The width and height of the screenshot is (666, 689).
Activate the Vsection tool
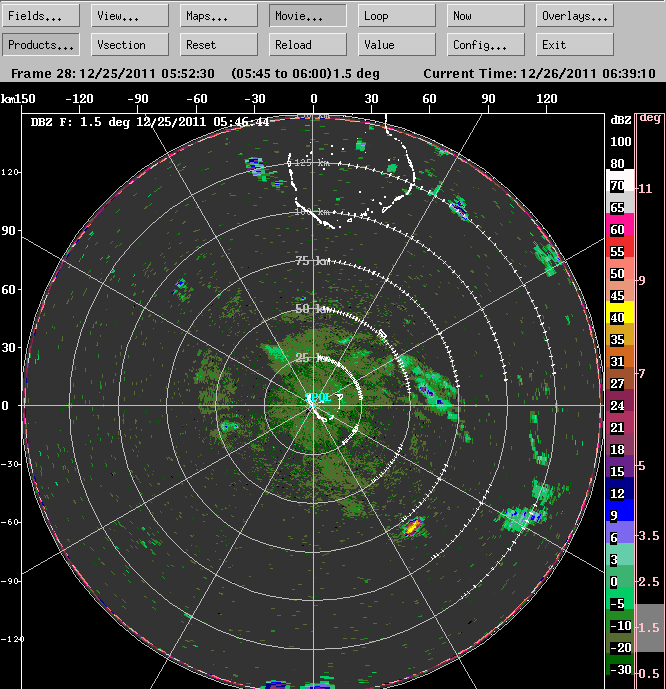130,45
